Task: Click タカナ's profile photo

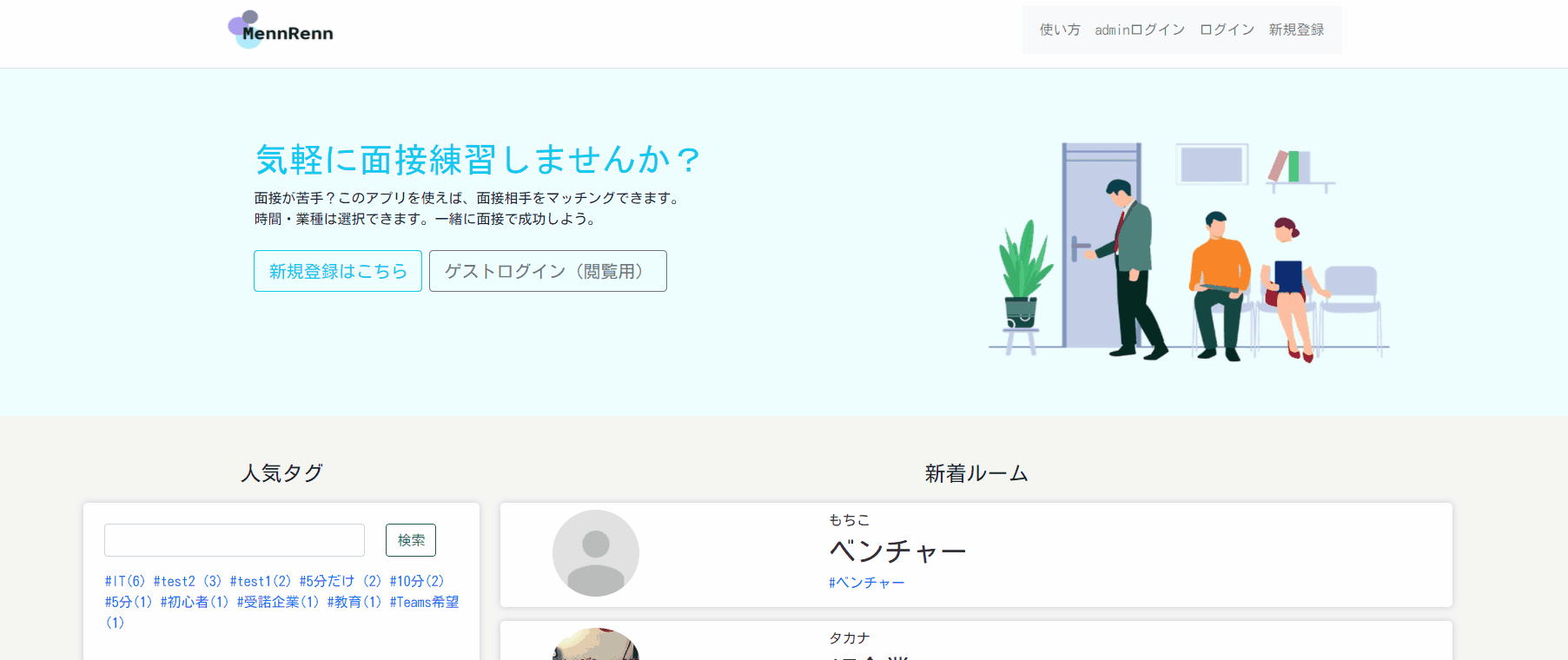Action: (x=596, y=643)
